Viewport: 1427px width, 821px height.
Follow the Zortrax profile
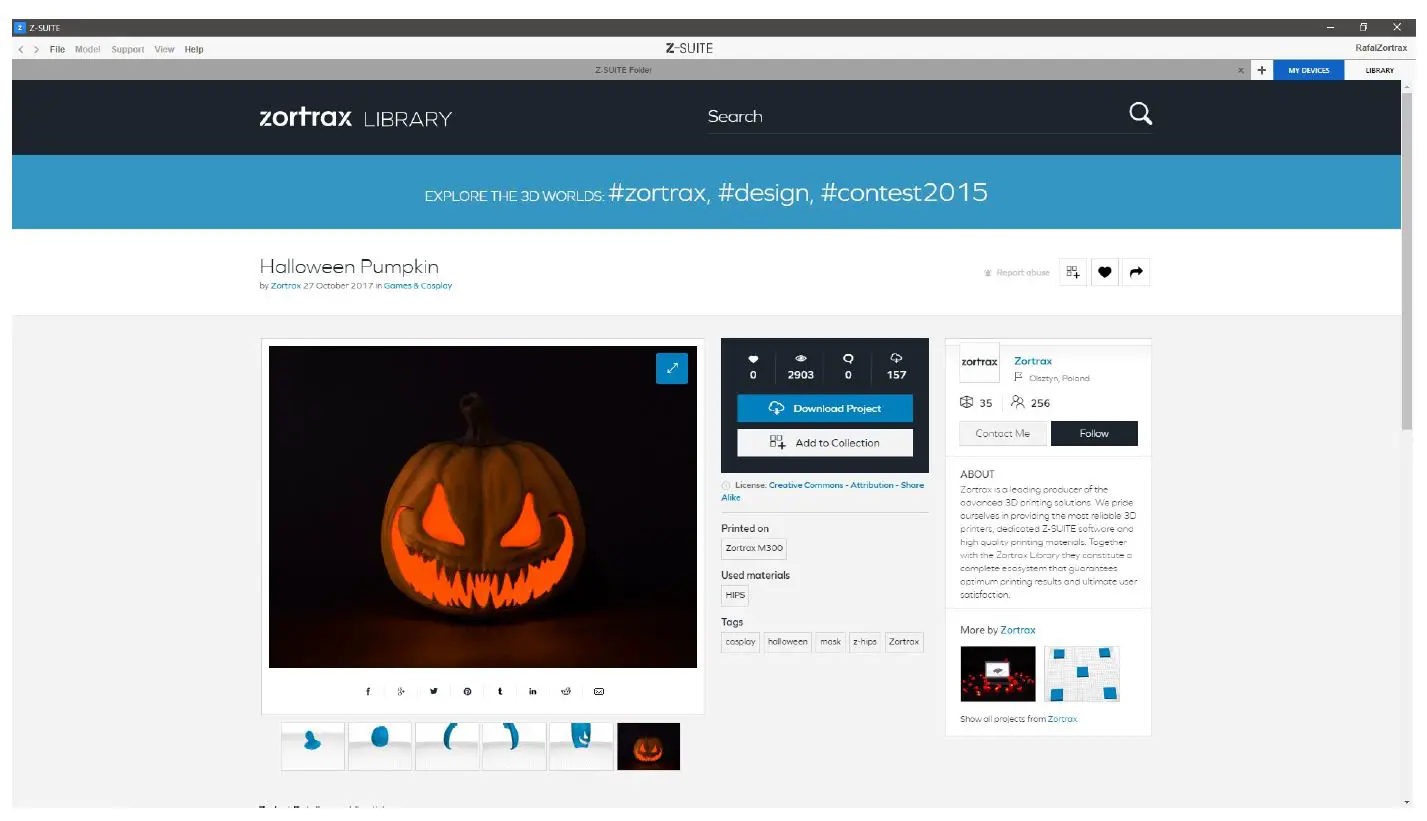(x=1094, y=433)
